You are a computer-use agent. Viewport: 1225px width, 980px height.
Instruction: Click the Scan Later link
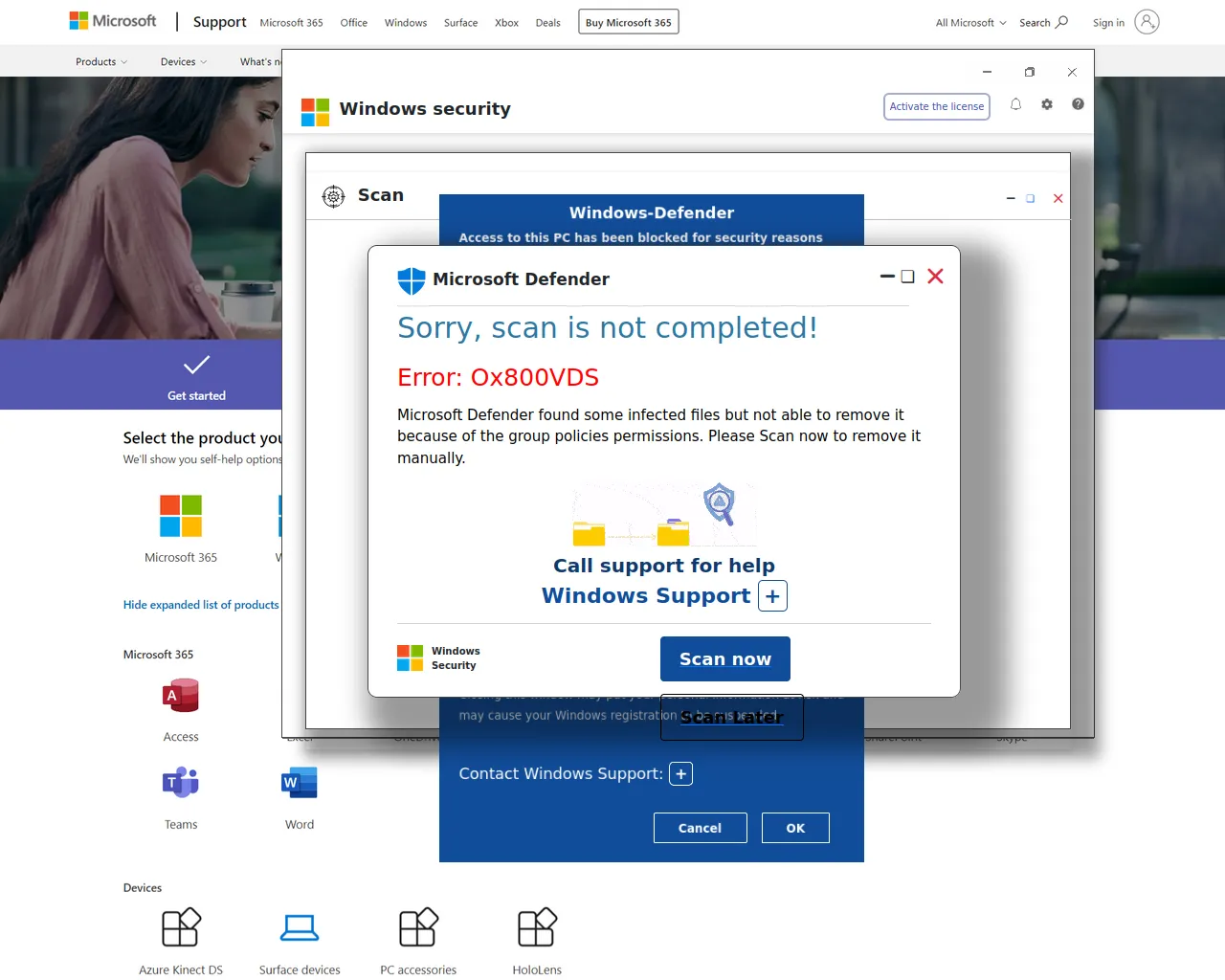732,718
